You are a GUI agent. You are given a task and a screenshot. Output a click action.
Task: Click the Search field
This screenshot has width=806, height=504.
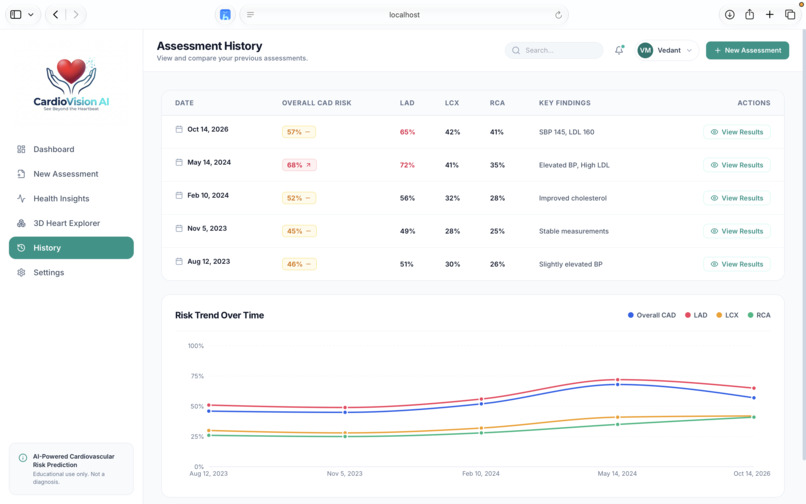(x=554, y=50)
